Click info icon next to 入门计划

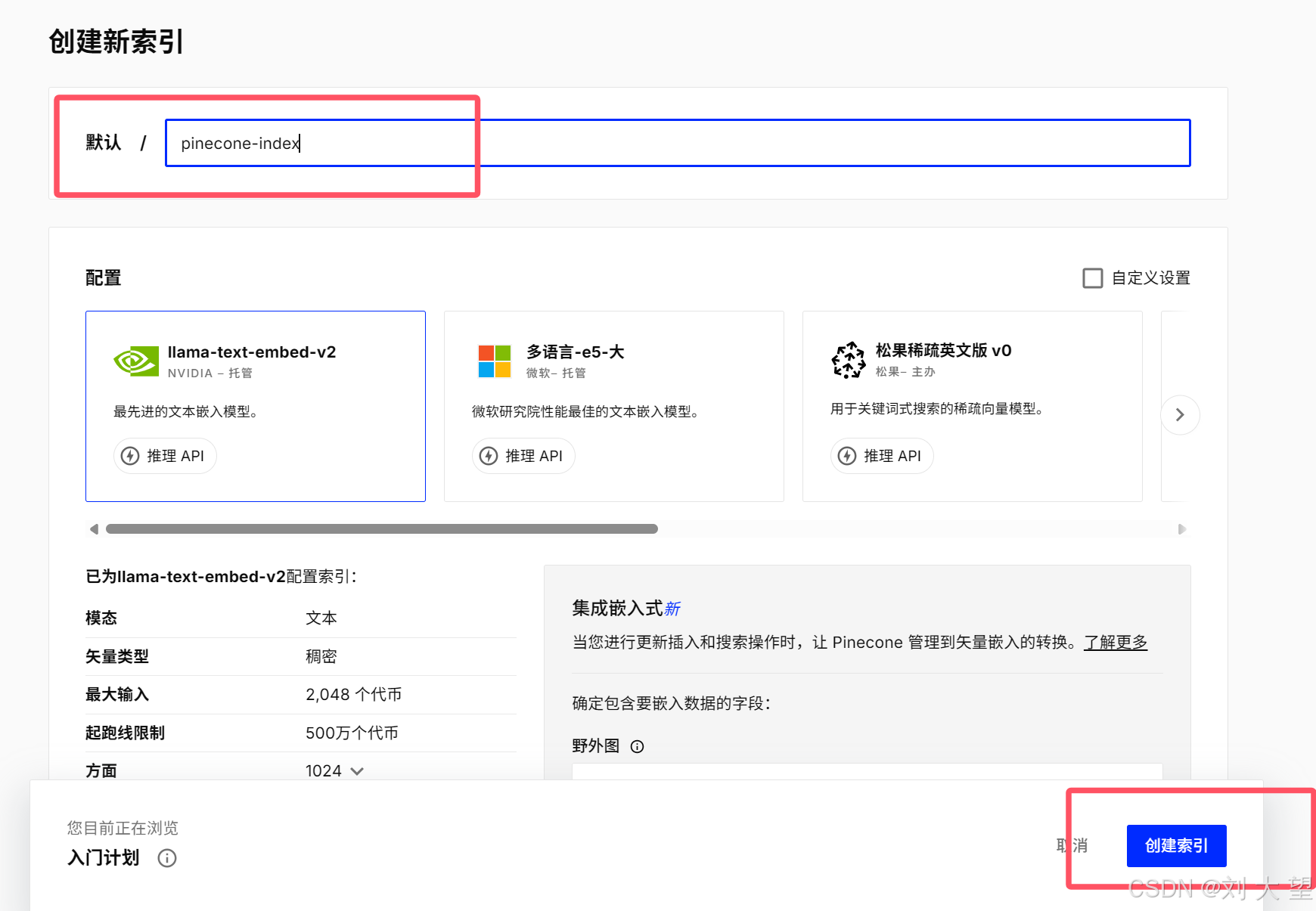click(167, 858)
